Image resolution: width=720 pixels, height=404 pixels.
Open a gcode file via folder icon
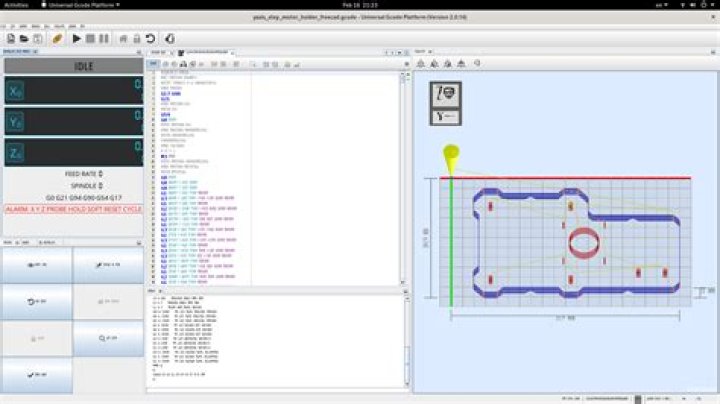[24, 39]
